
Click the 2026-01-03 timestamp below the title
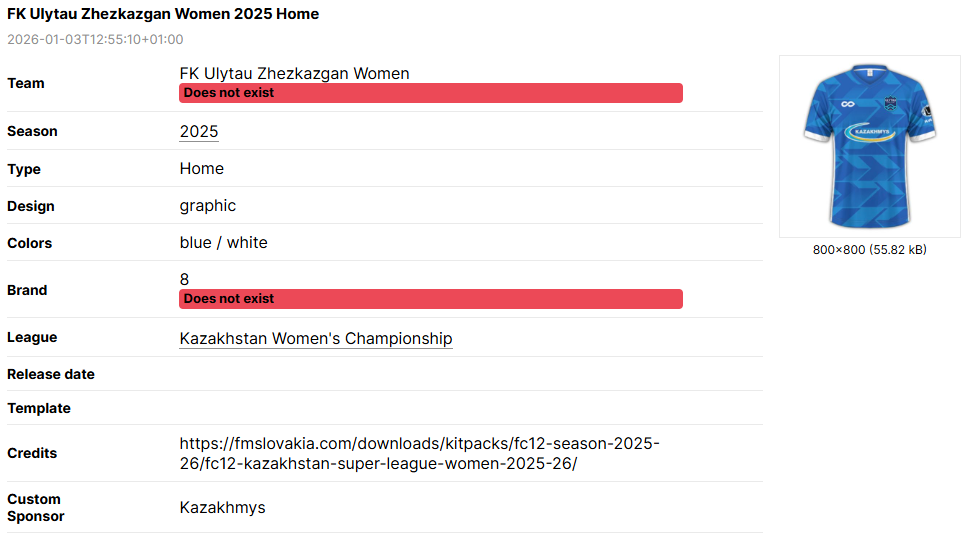click(x=95, y=40)
